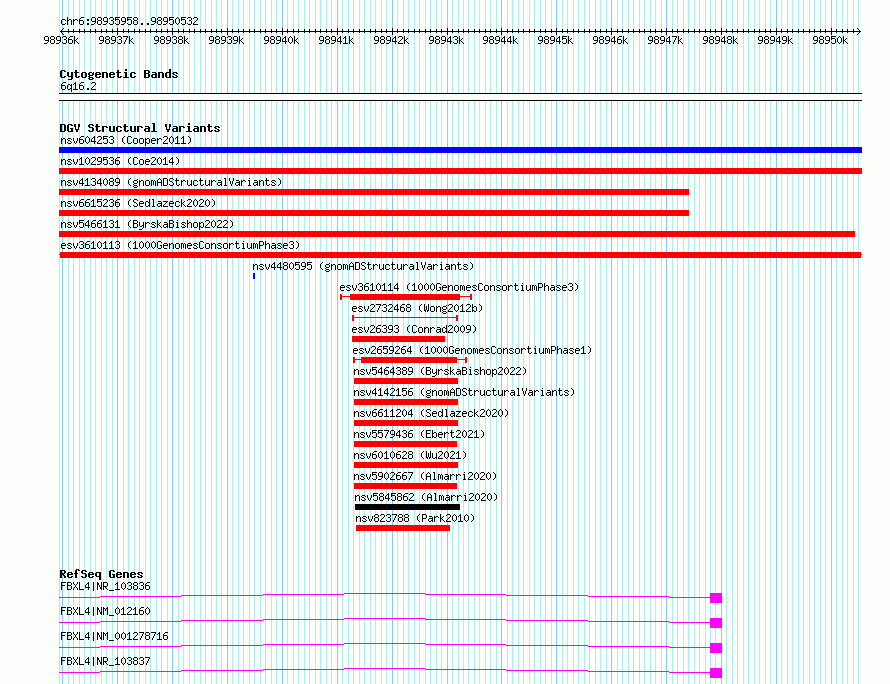Screen dimensions: 890x684
Task: Click the 98943k ruler tick label
Action: coord(446,40)
